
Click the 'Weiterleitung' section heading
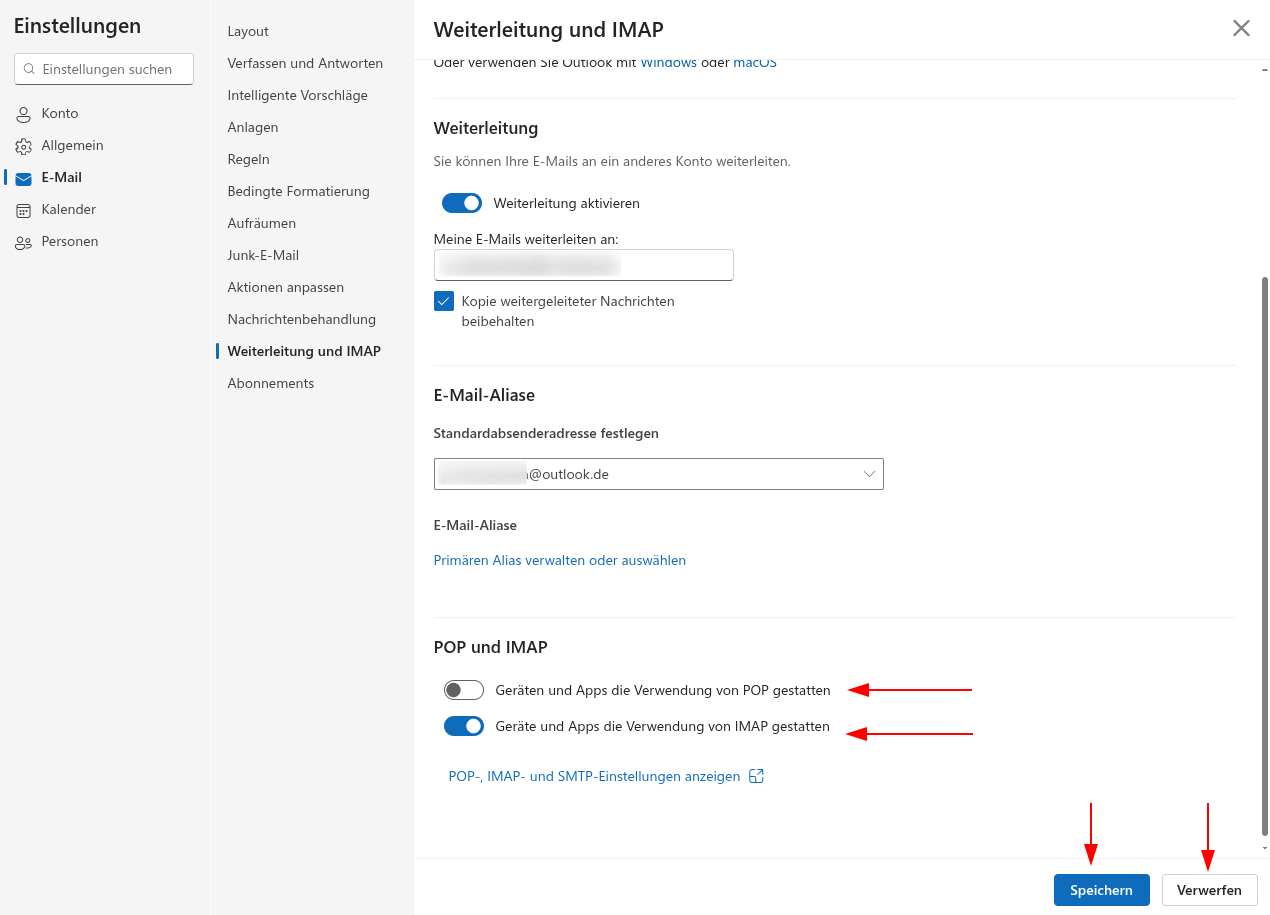pyautogui.click(x=486, y=128)
